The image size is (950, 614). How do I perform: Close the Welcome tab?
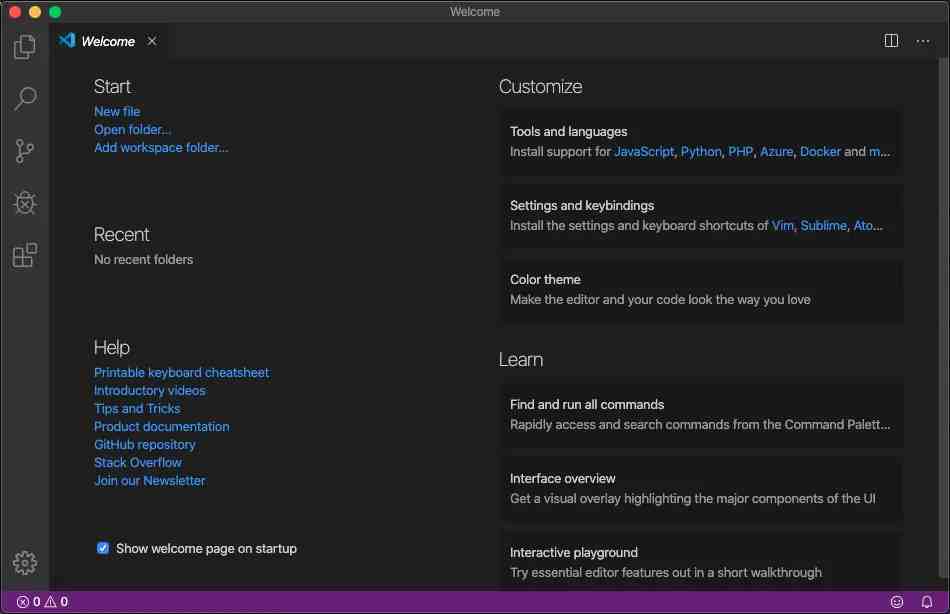tap(152, 41)
